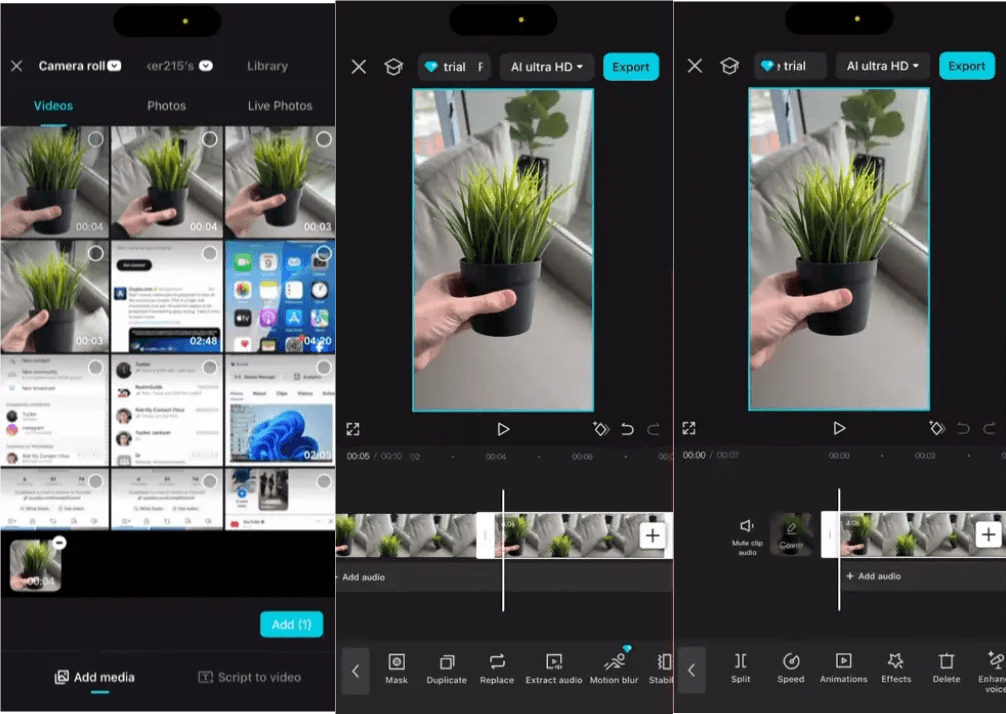This screenshot has height=714, width=1006.
Task: Switch to the Live Photos tab
Action: (280, 106)
